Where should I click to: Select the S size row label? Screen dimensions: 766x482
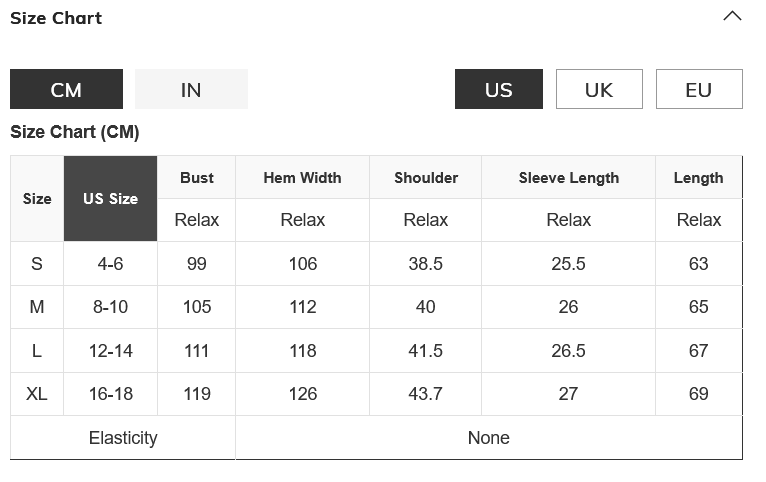pos(37,264)
